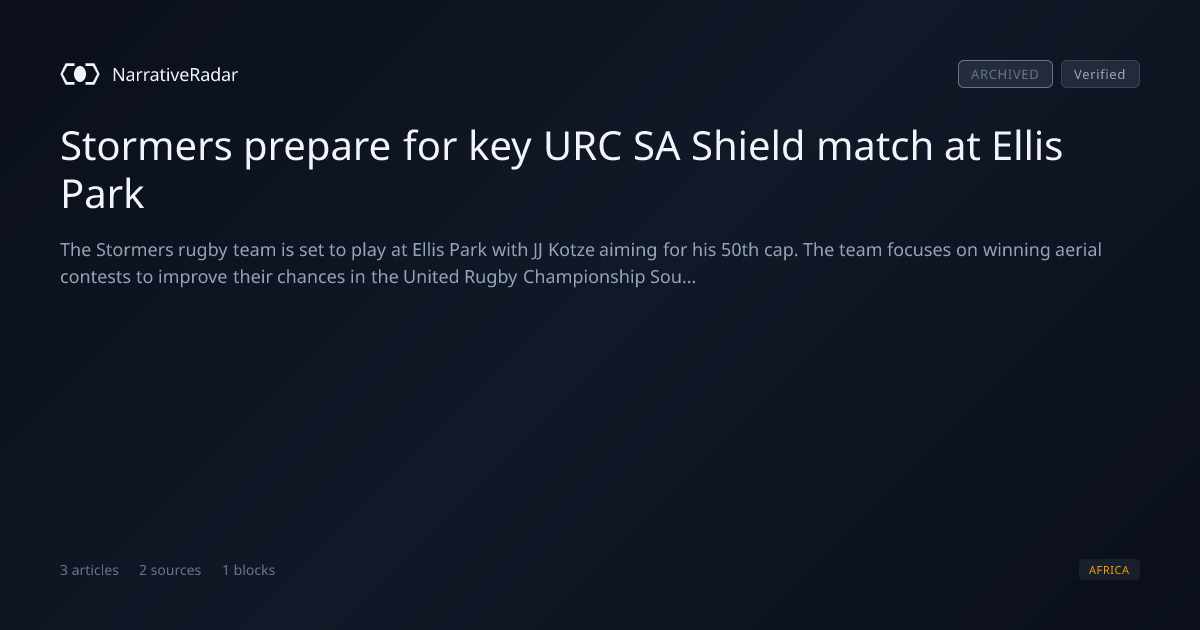Select the ARCHIVED status badge

(1005, 74)
